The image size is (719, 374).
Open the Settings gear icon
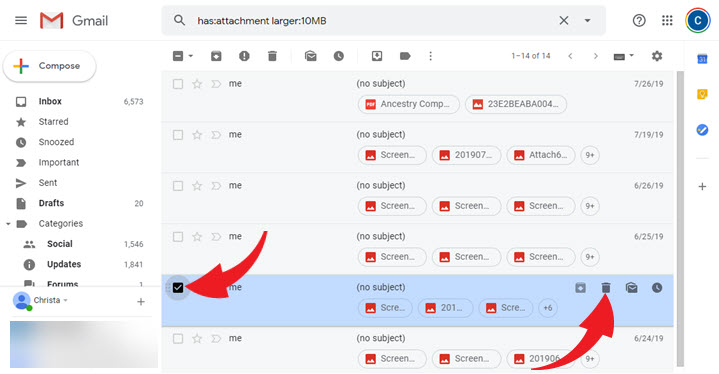[657, 56]
